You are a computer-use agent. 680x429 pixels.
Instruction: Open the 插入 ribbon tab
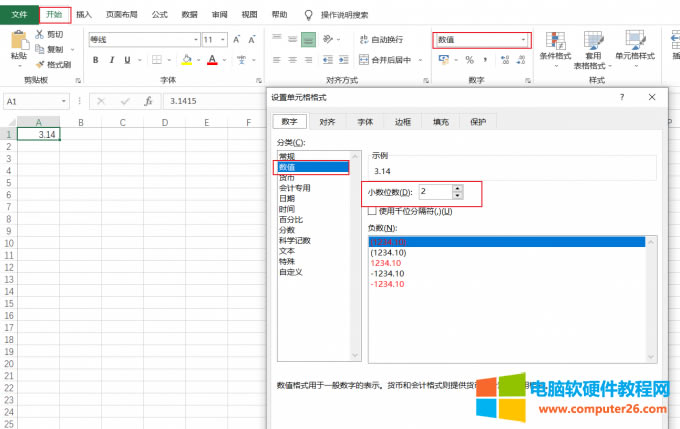(84, 15)
